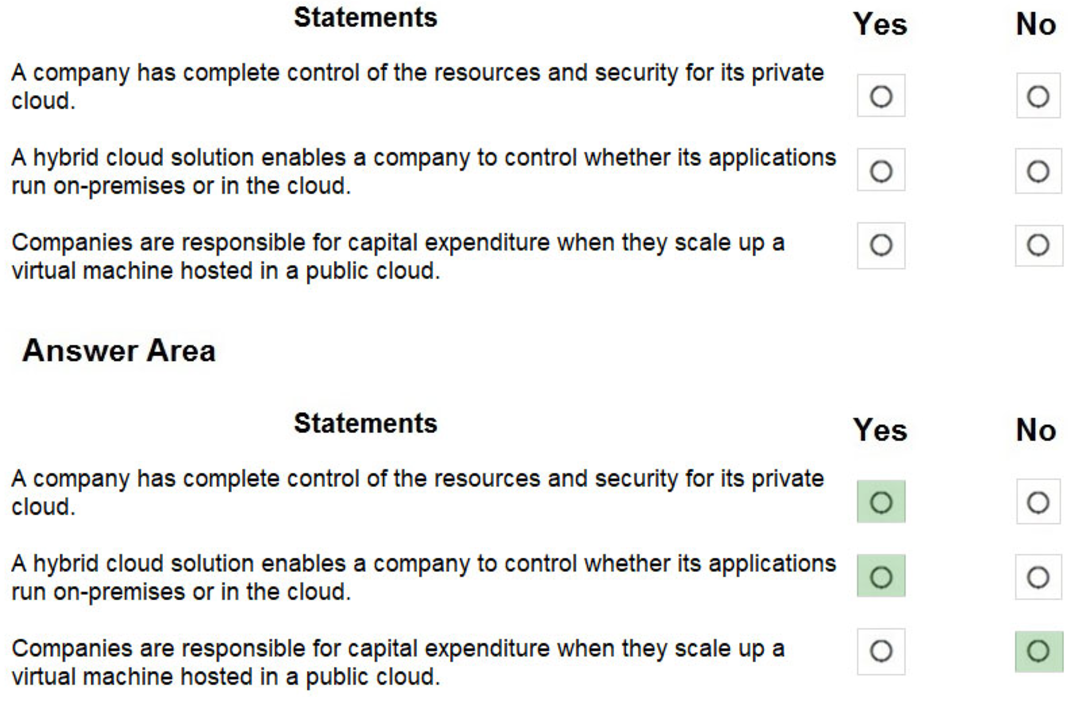Click unhighlighted No for hybrid cloud under Answer Area
Viewport: 1084px width, 701px height.
tap(1038, 577)
